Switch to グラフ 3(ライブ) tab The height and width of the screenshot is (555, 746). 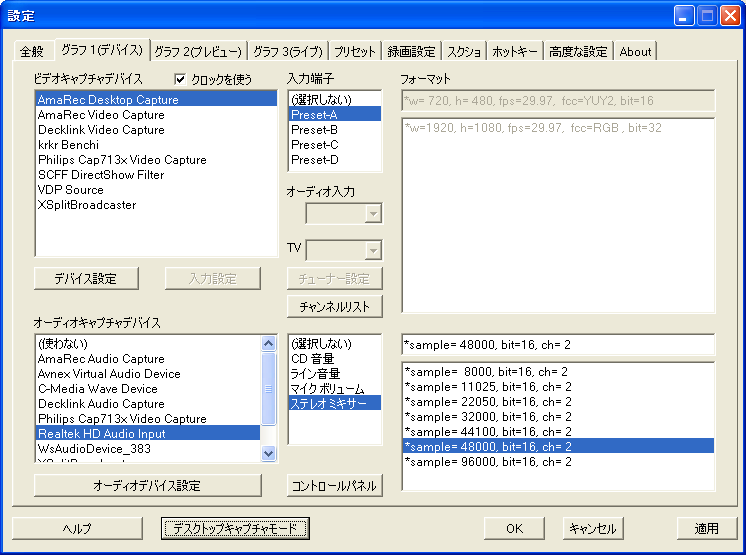click(288, 51)
